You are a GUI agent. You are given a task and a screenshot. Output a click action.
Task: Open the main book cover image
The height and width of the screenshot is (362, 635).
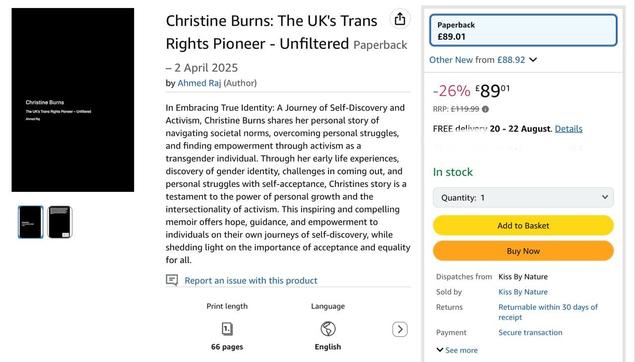(73, 100)
